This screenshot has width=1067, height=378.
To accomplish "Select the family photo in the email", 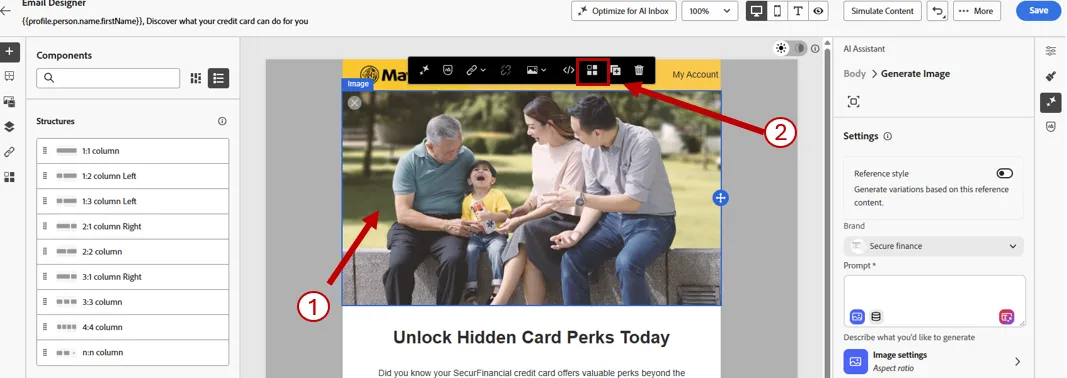I will (531, 198).
